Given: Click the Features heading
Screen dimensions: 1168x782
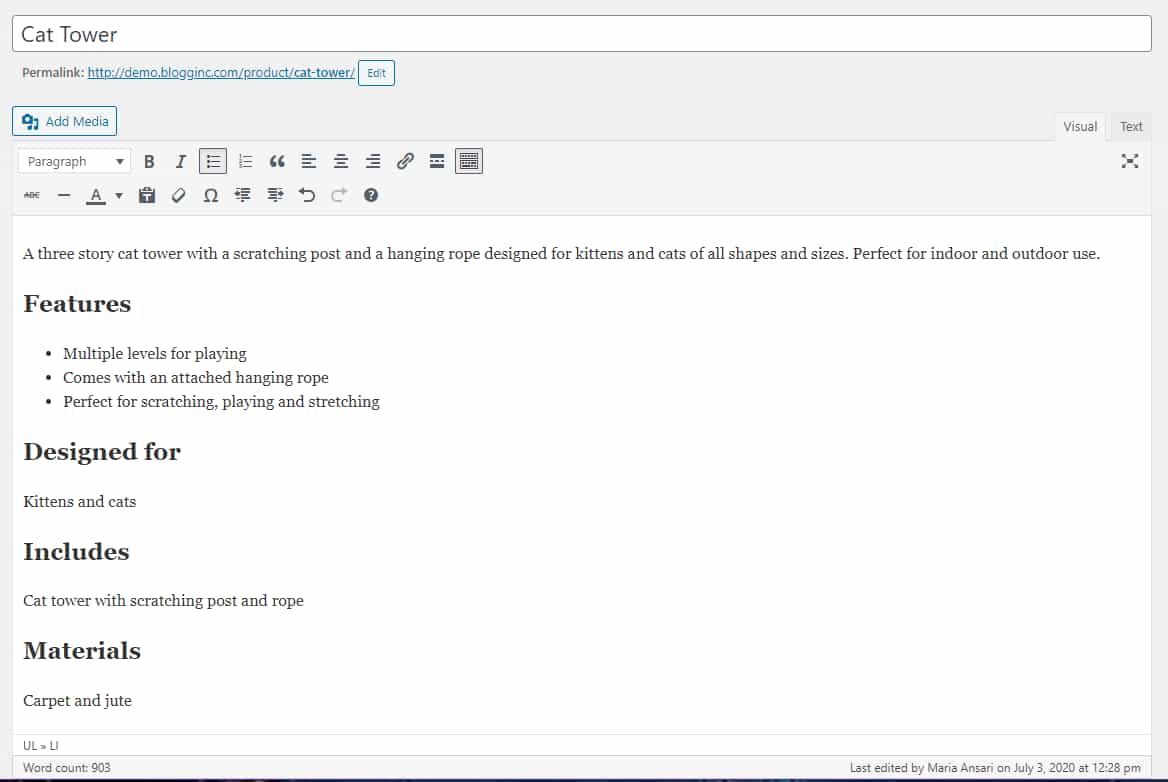Looking at the screenshot, I should pos(77,304).
